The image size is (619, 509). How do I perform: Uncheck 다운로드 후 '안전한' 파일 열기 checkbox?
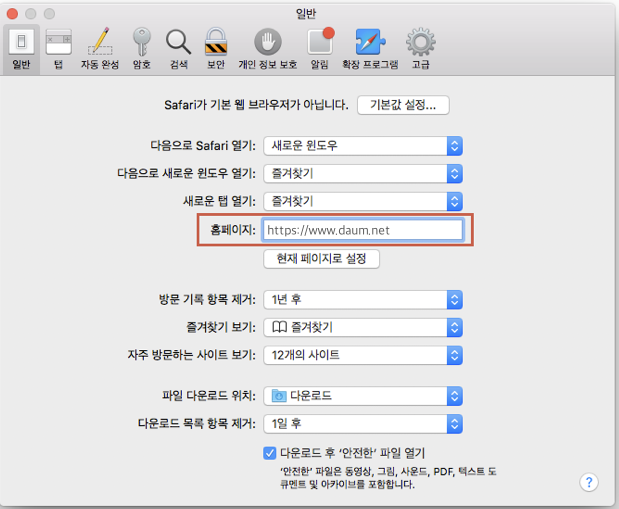click(270, 453)
